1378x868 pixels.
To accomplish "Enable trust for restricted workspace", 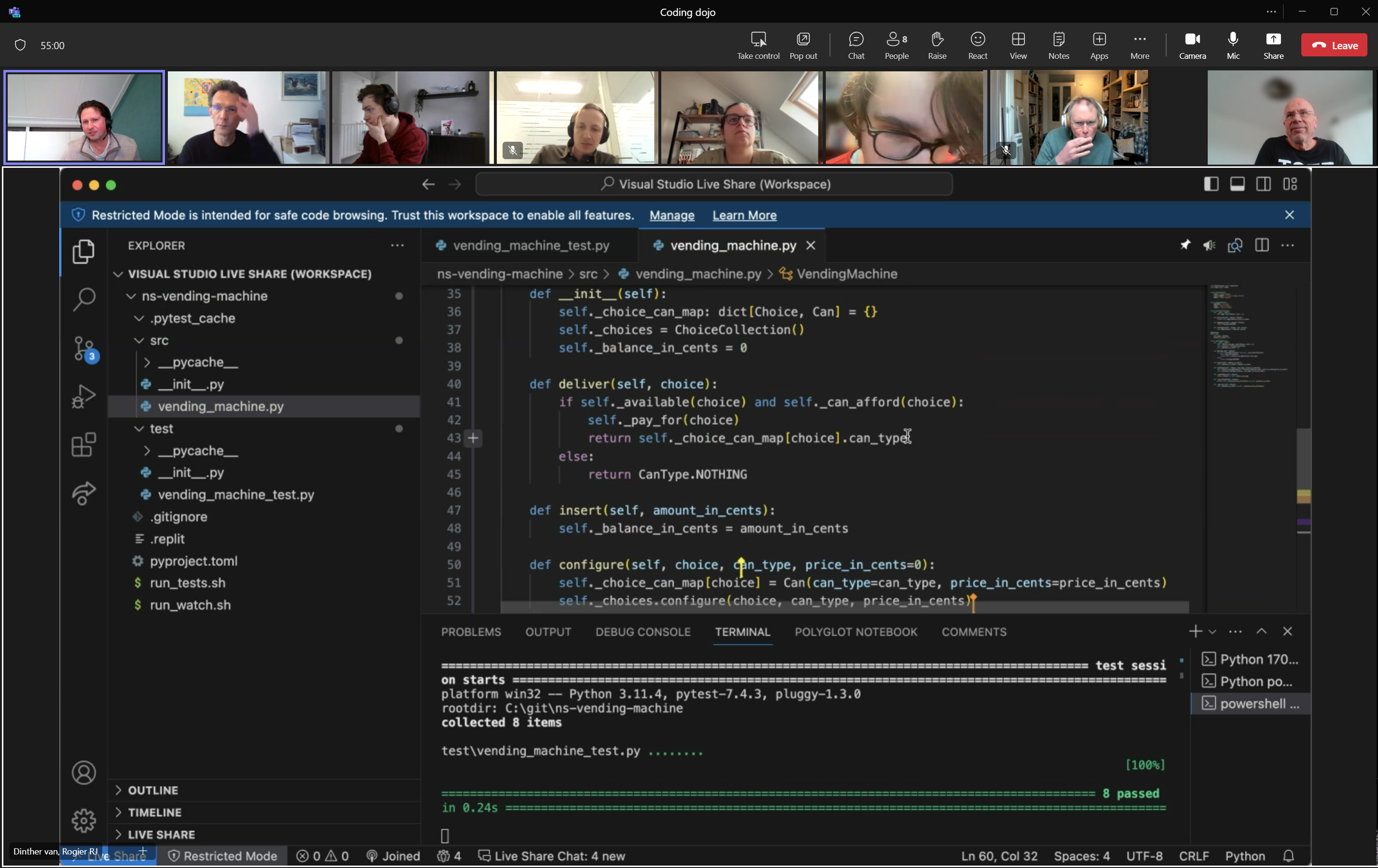I will 671,215.
